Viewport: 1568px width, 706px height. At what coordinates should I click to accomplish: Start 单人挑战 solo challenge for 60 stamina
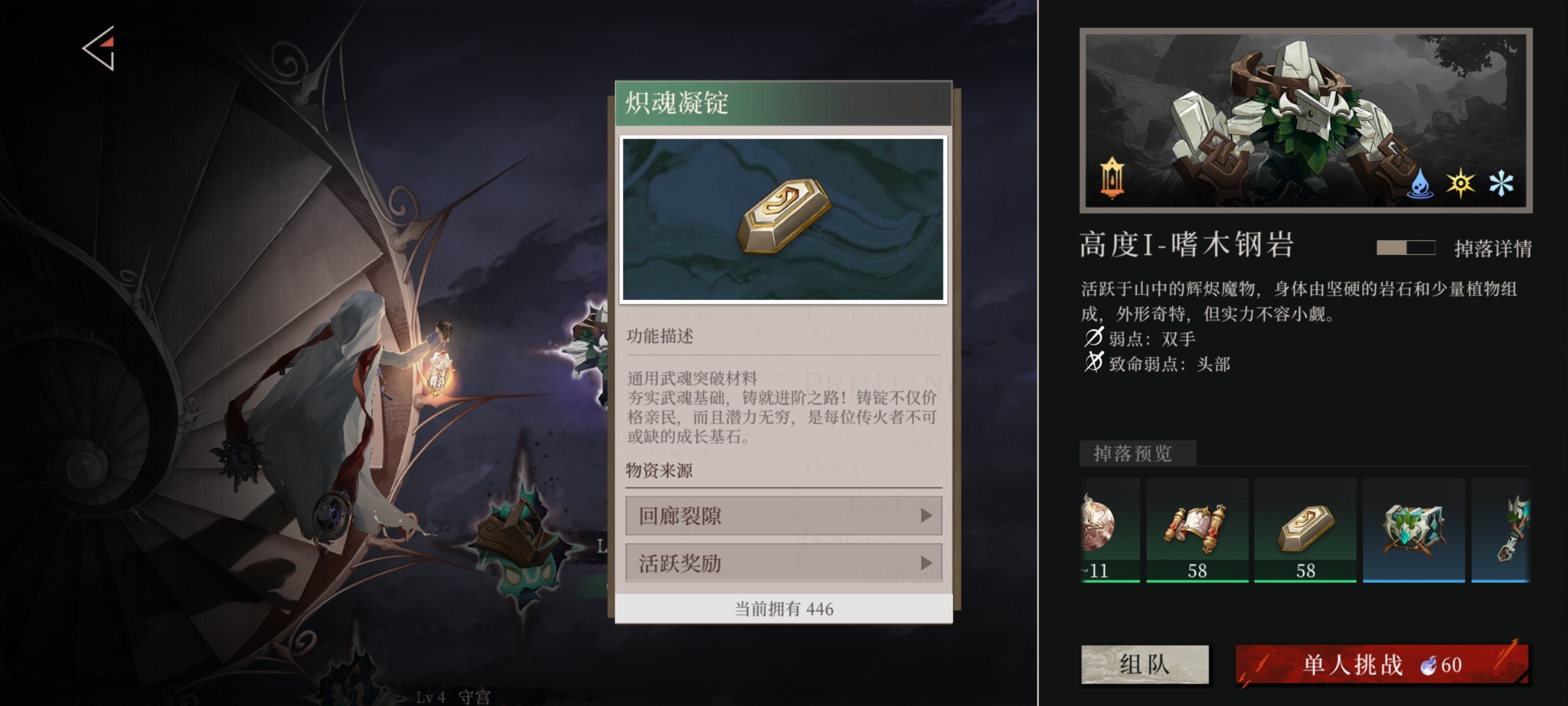tap(1382, 665)
